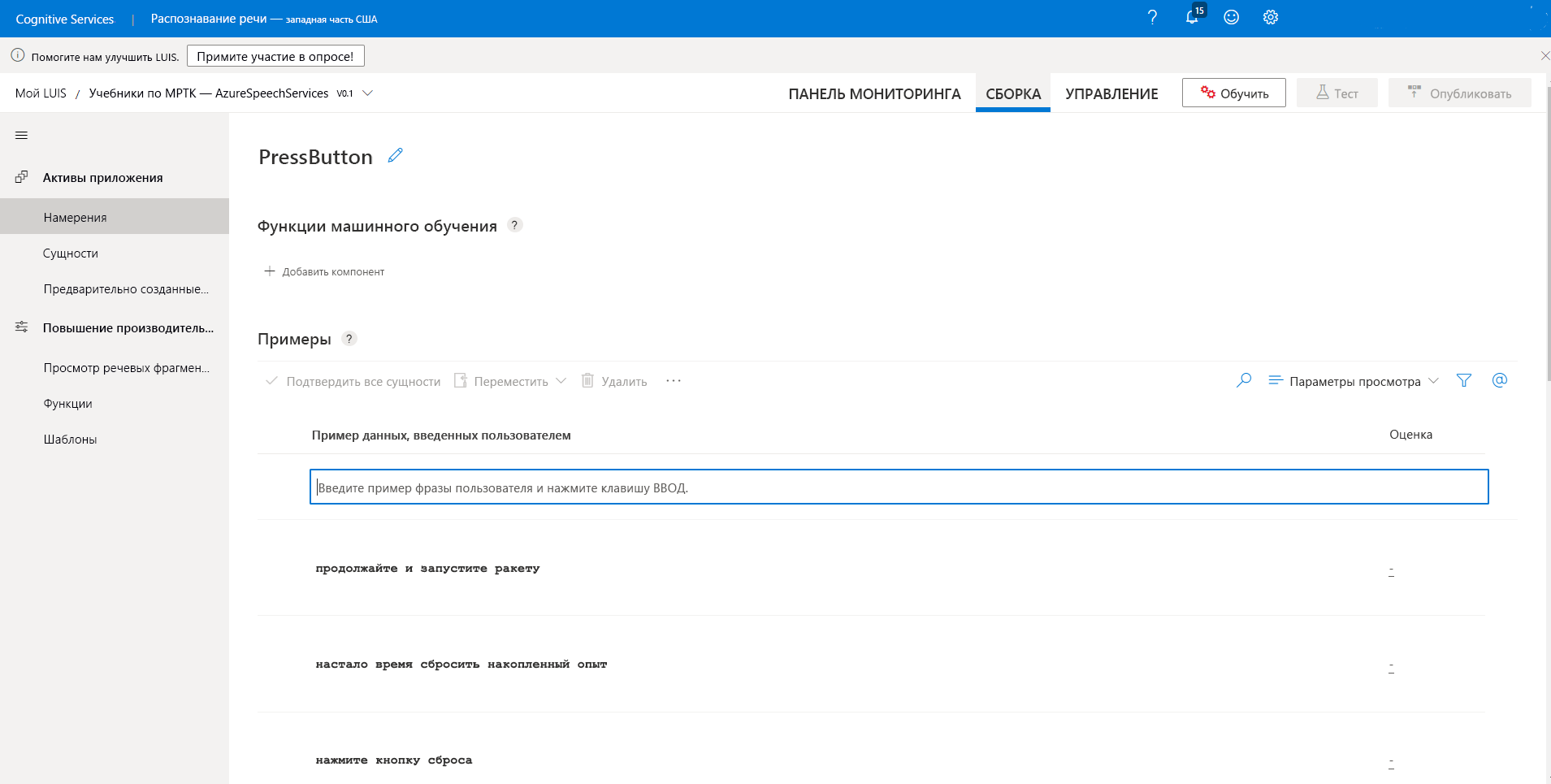
Task: Open the ПАНЕЛЬ МОНИТОРИНГА tab
Action: pyautogui.click(x=873, y=93)
